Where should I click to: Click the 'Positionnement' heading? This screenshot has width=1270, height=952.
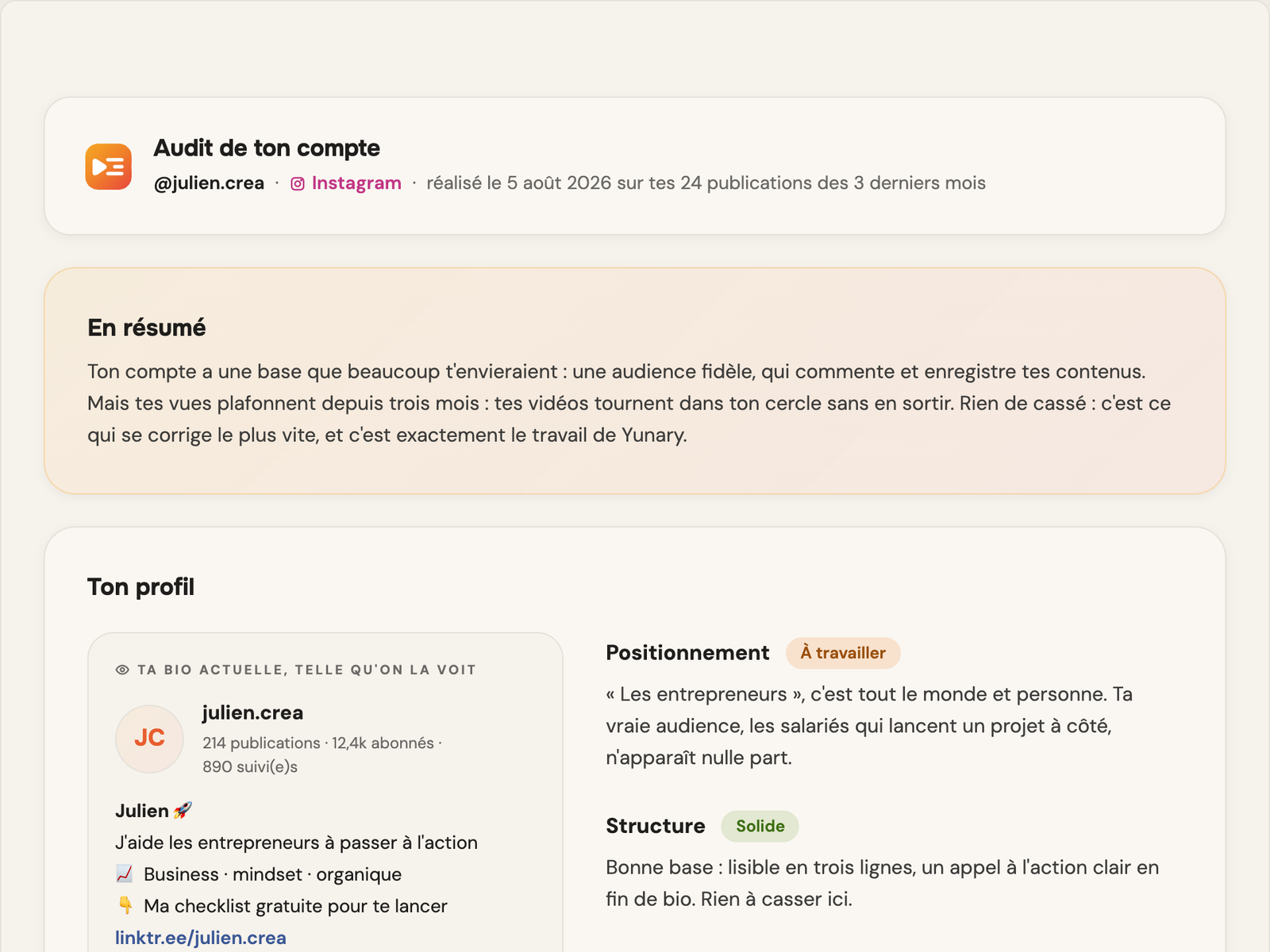687,653
